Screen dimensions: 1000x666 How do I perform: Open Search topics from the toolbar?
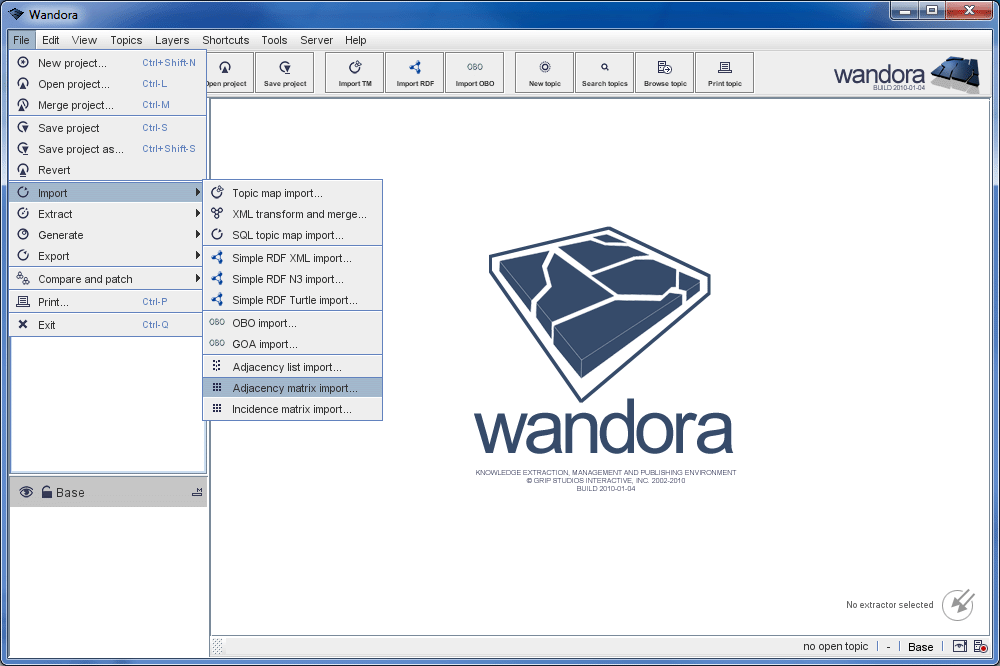(605, 73)
